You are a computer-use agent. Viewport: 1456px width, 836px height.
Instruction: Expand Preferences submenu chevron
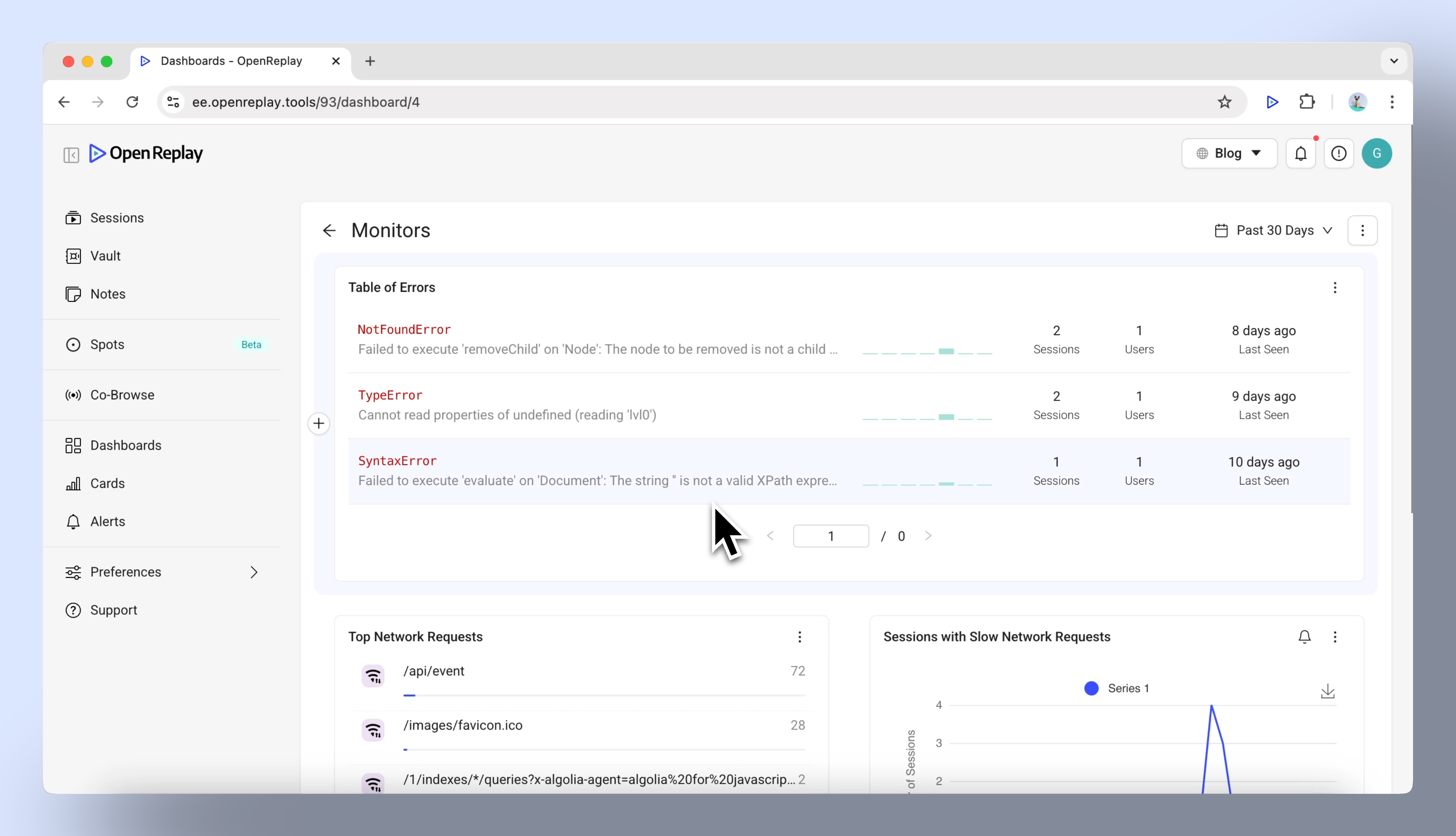(254, 572)
